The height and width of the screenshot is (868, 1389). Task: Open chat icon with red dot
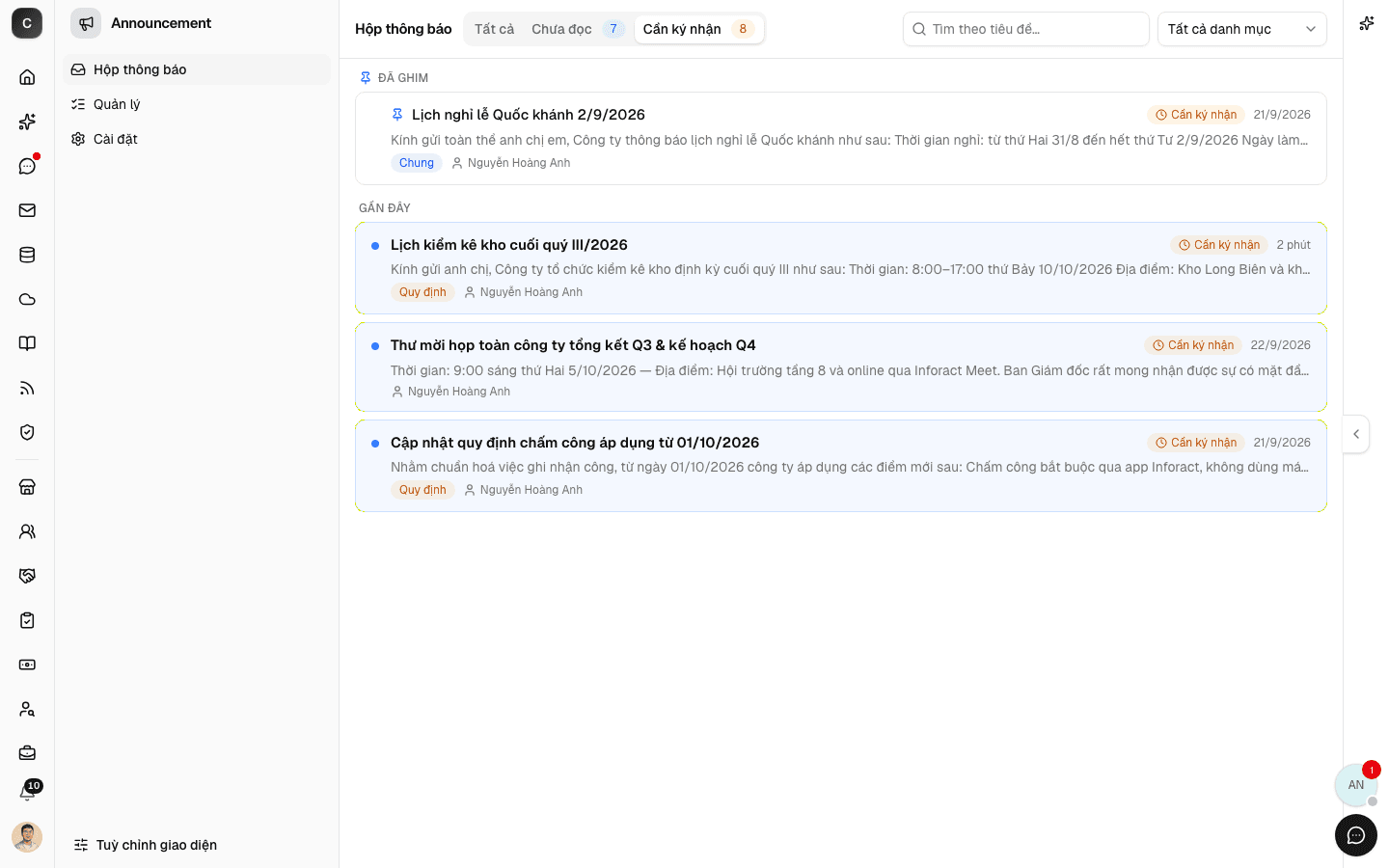(27, 166)
